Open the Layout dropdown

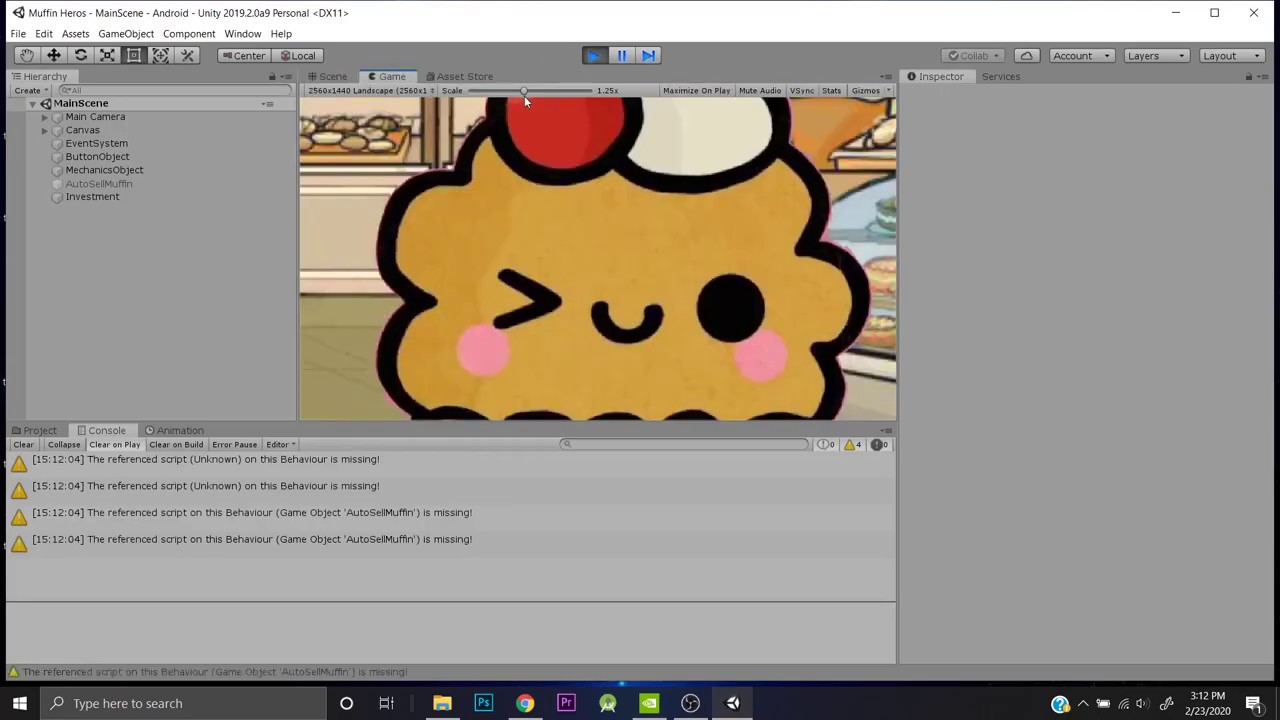(x=1231, y=56)
